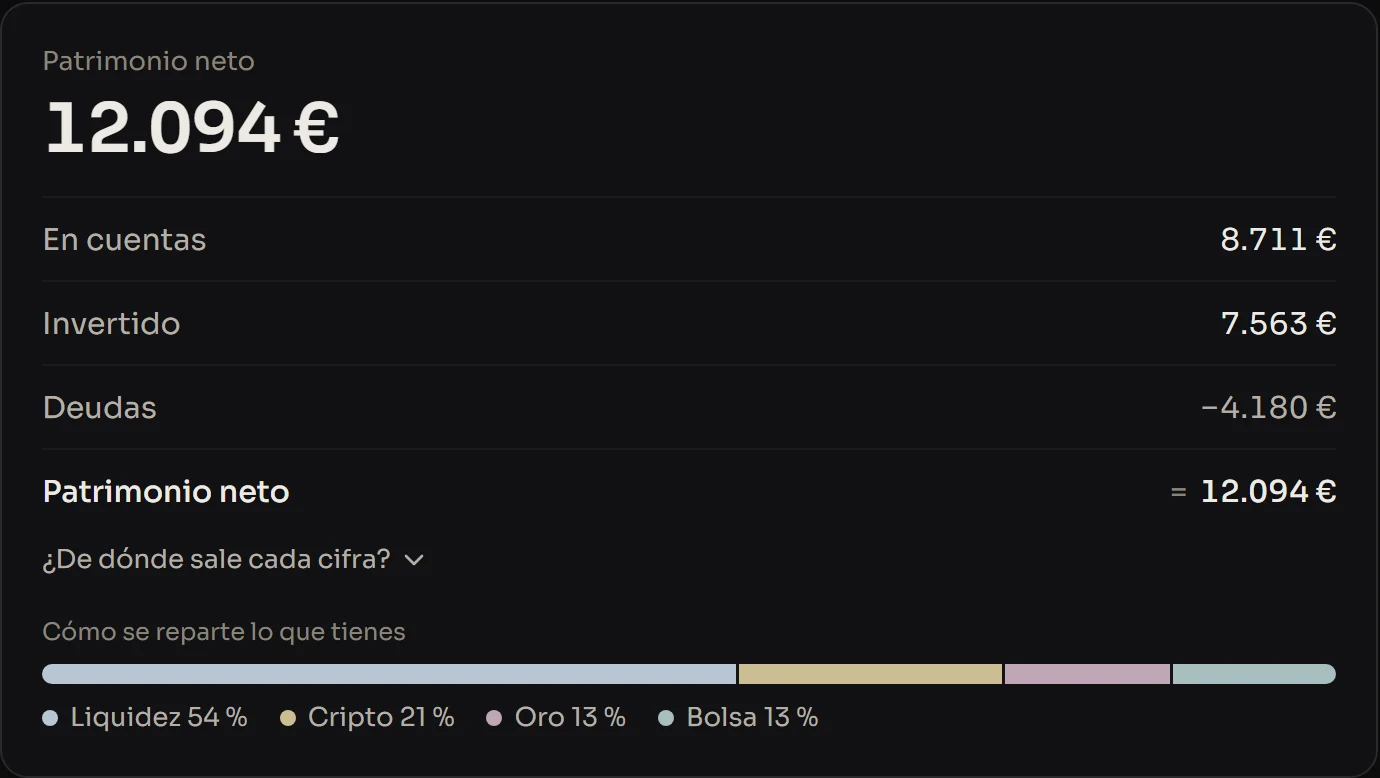Click the Oro 13 % legend label
This screenshot has width=1380, height=778.
click(570, 717)
